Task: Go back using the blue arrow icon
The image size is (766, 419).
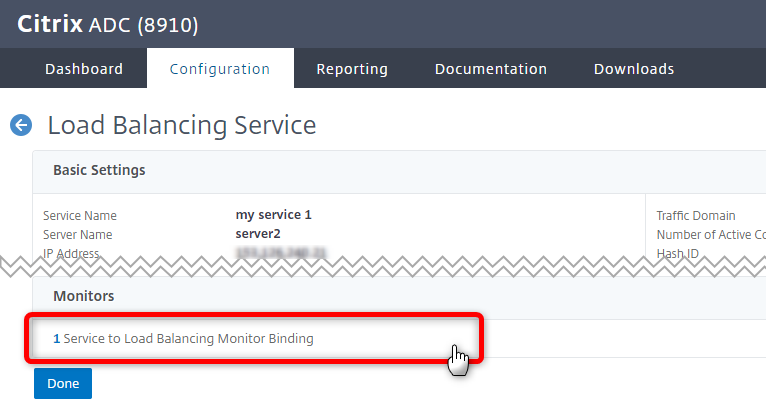Action: coord(21,125)
